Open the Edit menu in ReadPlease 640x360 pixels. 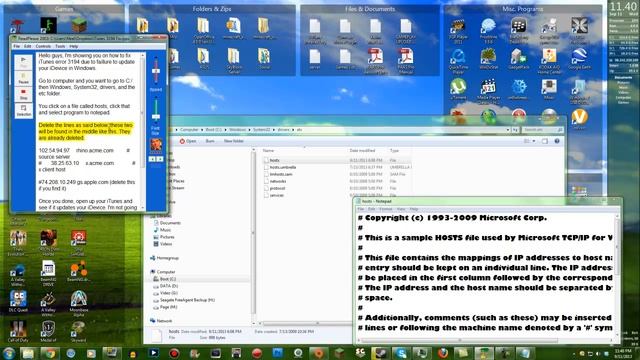27,46
